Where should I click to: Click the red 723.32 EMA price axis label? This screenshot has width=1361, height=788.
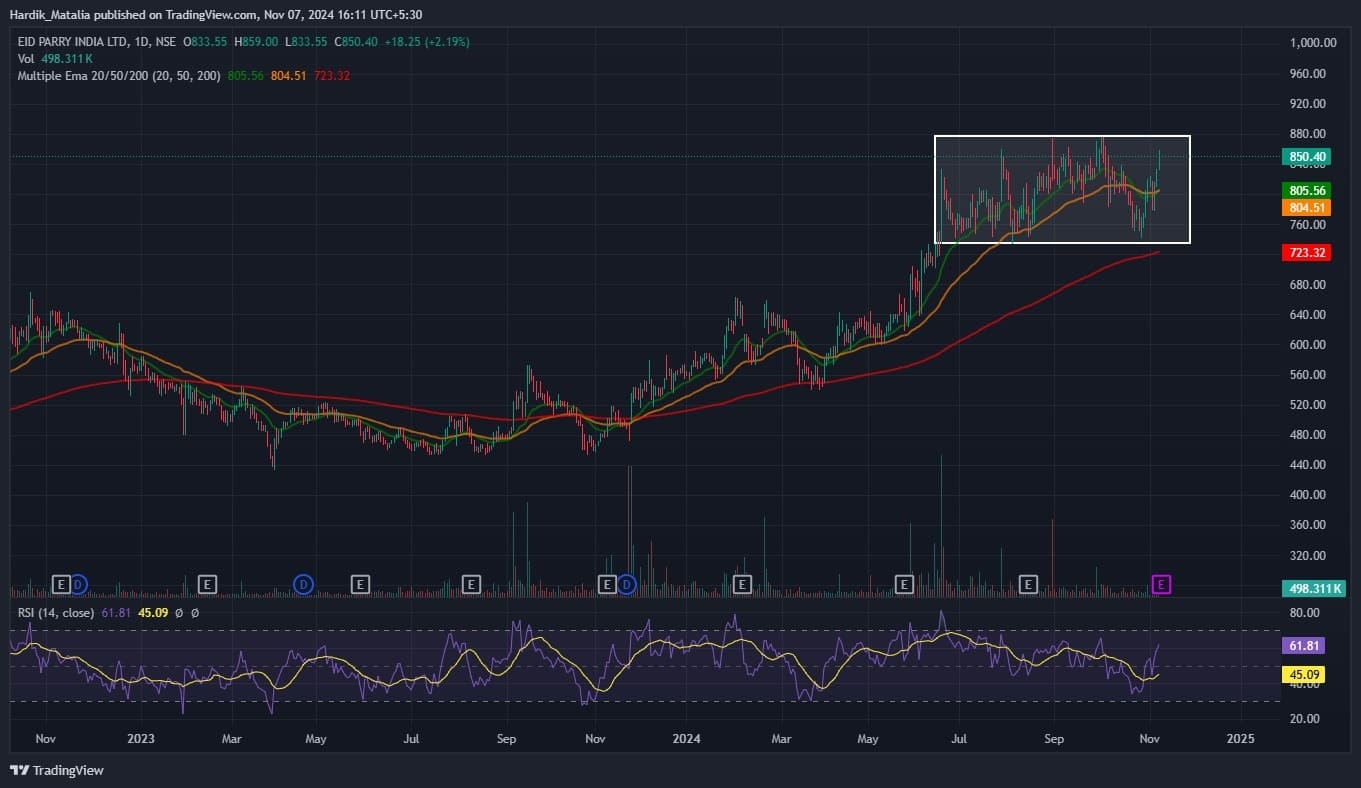(x=1307, y=253)
